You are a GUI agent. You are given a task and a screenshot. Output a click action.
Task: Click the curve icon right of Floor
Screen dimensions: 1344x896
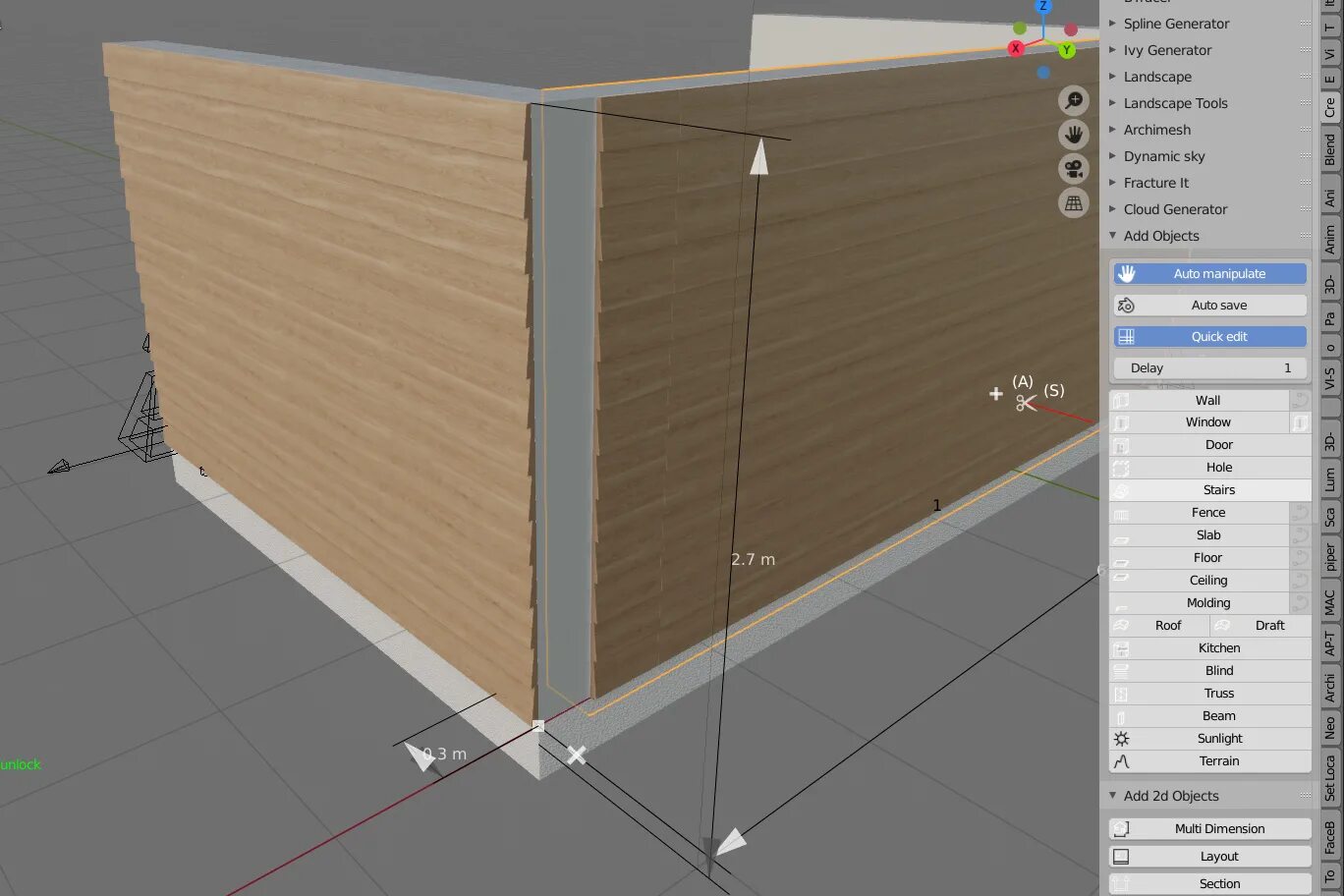[1300, 558]
